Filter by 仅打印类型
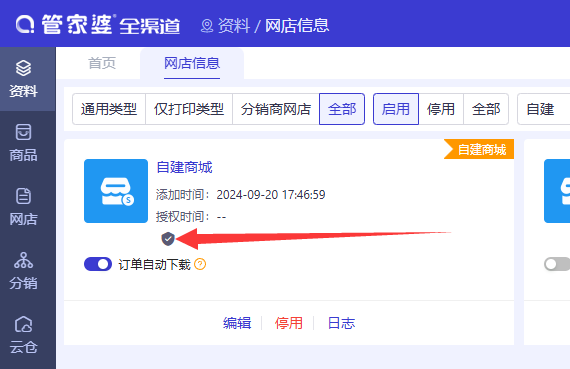This screenshot has width=570, height=369. [189, 109]
